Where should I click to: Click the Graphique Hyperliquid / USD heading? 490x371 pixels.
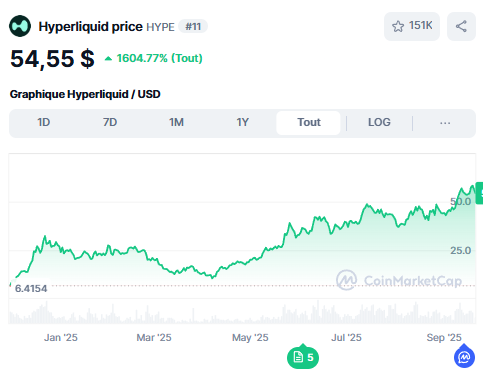click(x=85, y=94)
